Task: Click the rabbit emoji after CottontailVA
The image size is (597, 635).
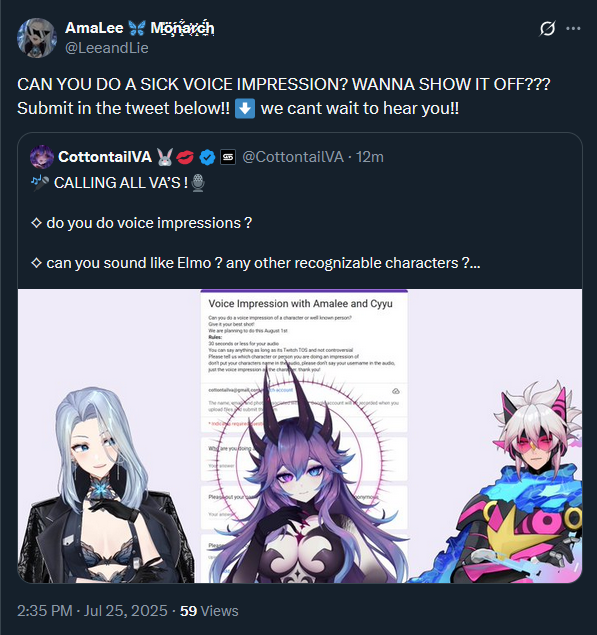Action: click(x=165, y=157)
